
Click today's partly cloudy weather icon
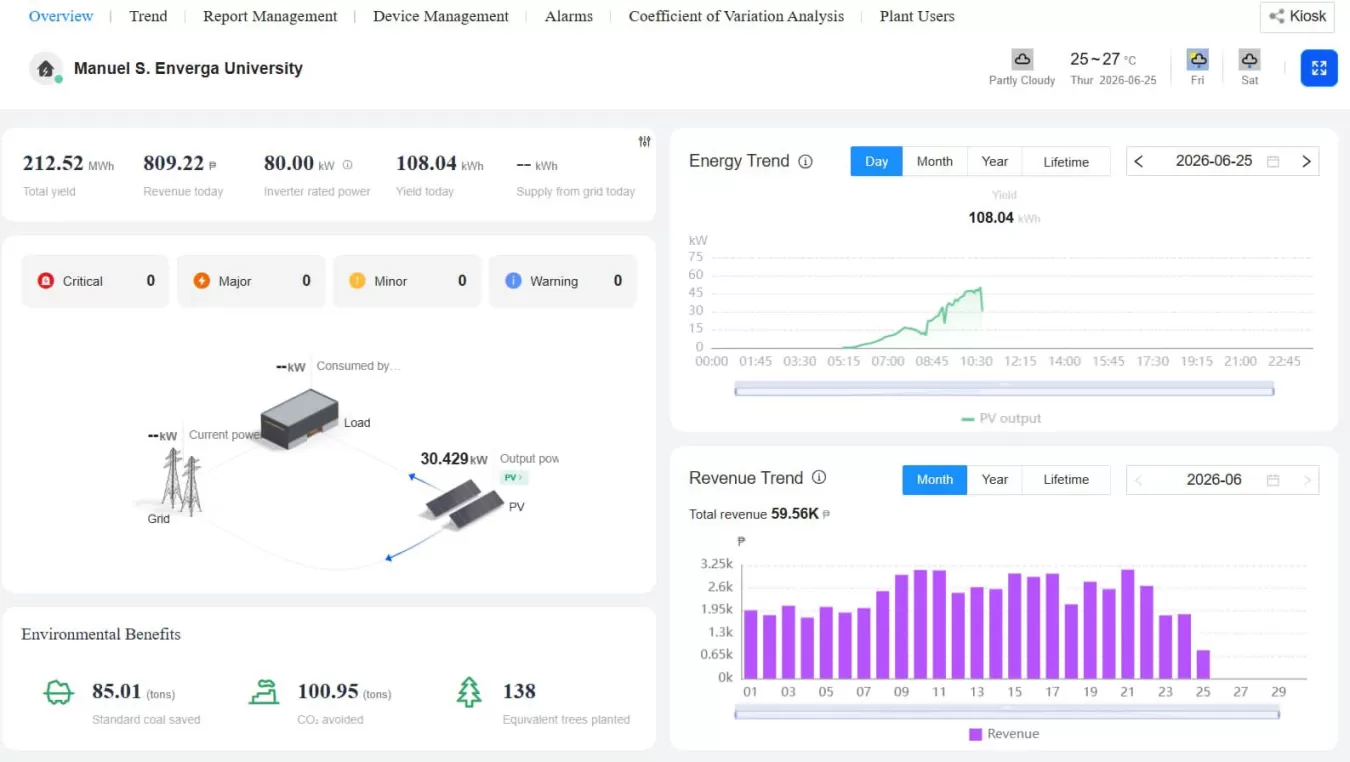click(x=1022, y=59)
